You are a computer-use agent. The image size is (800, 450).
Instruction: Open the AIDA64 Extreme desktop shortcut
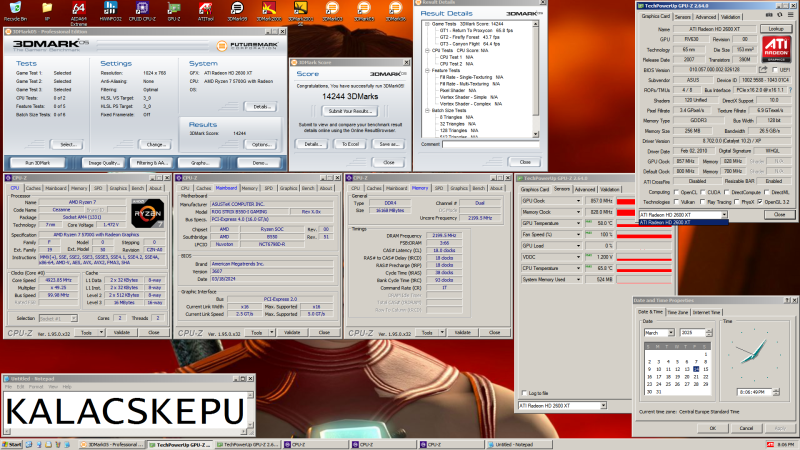(x=79, y=11)
